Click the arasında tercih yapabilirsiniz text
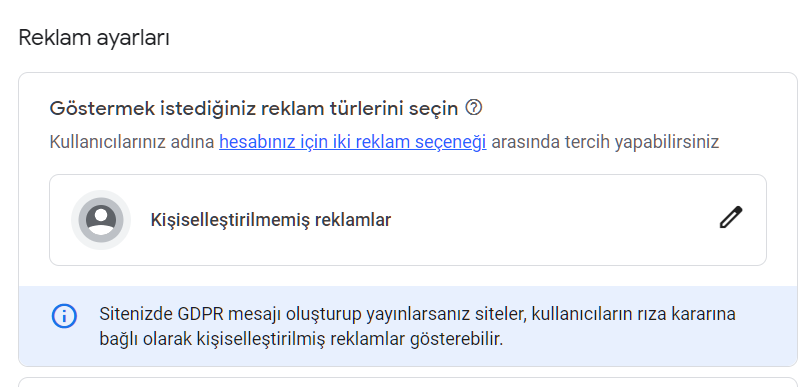The height and width of the screenshot is (387, 807). click(x=605, y=142)
